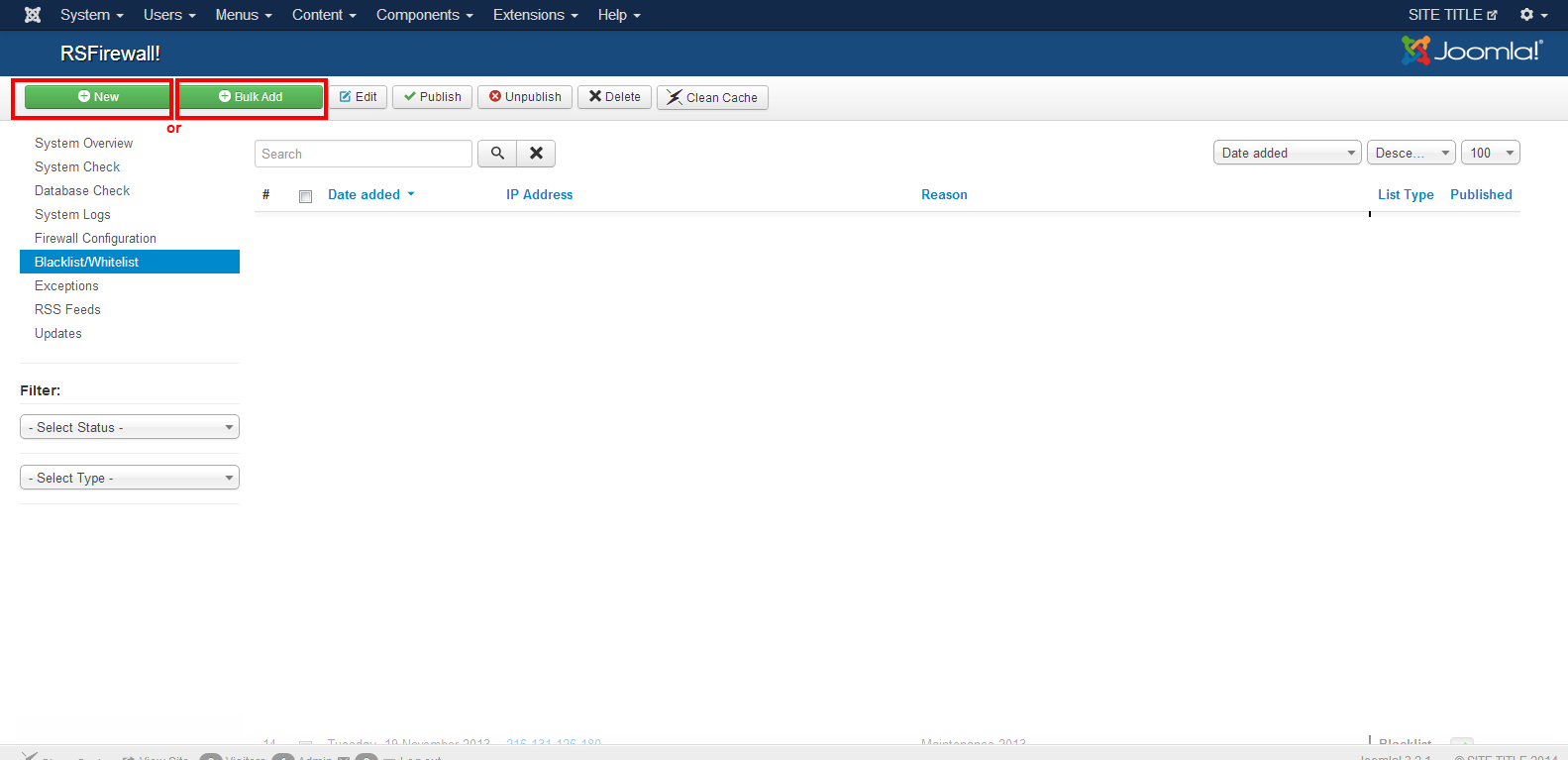This screenshot has width=1568, height=760.
Task: Open the Select Status filter dropdown
Action: tap(130, 427)
